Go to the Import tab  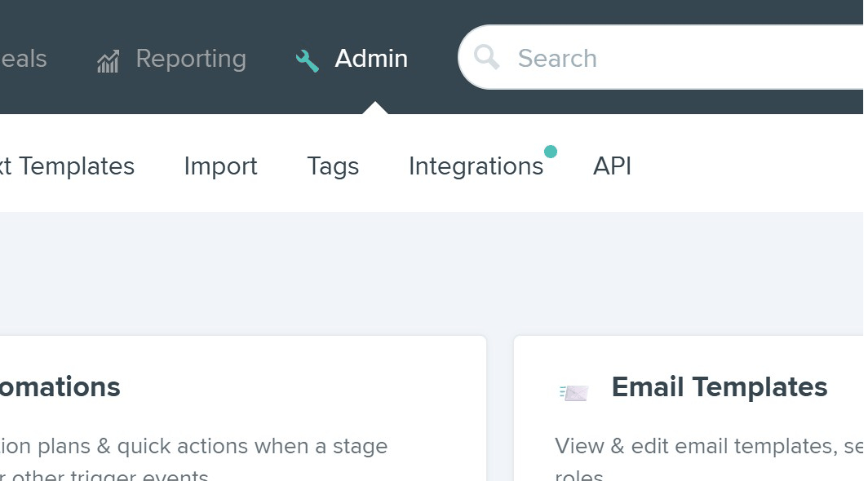[x=220, y=166]
